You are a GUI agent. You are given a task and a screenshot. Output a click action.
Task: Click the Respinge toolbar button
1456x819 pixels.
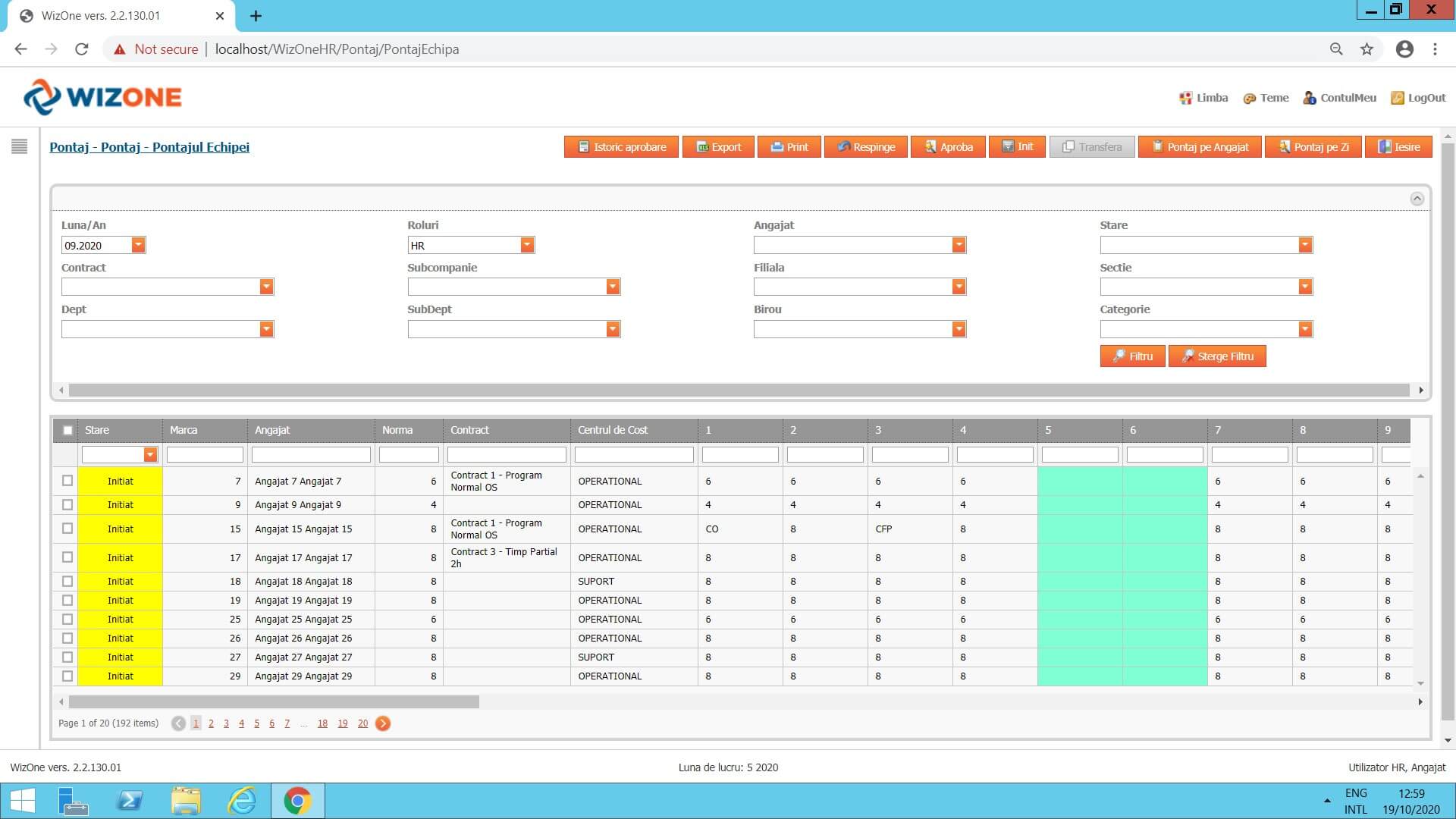[x=866, y=147]
